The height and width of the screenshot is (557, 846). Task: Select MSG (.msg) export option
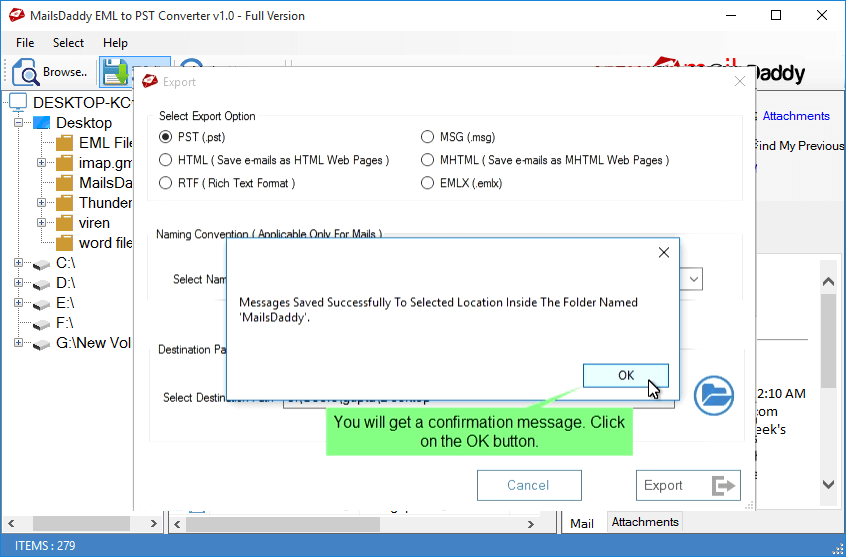(458, 137)
